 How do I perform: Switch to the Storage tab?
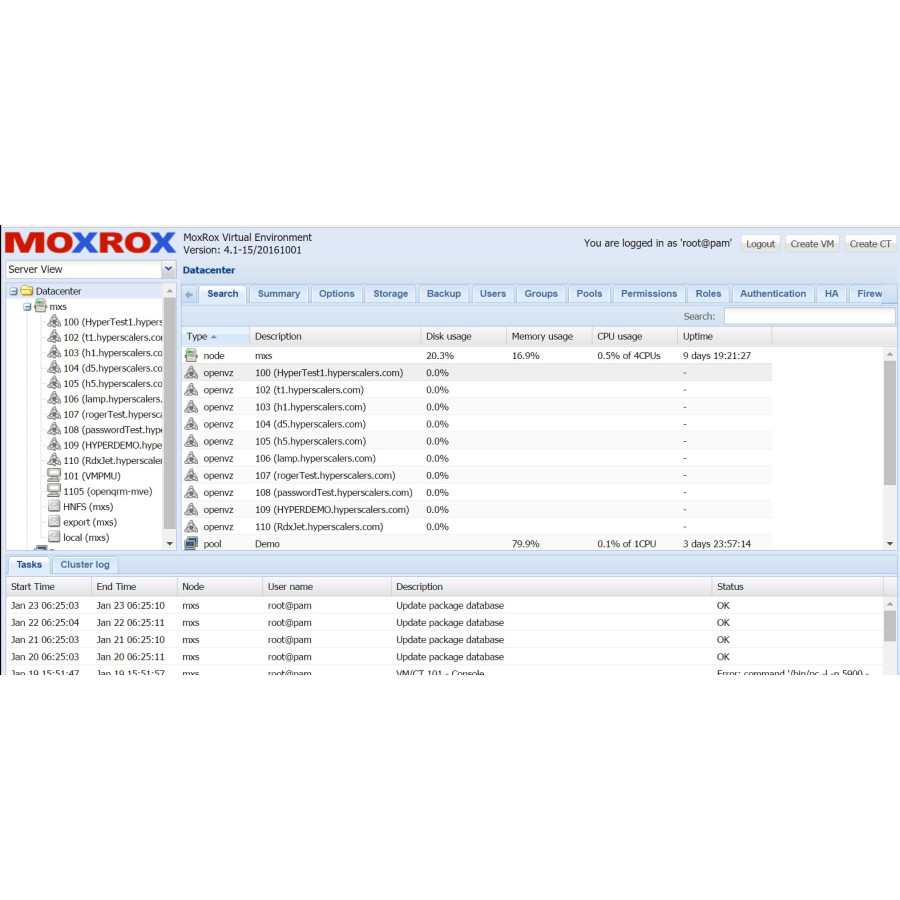coord(390,294)
